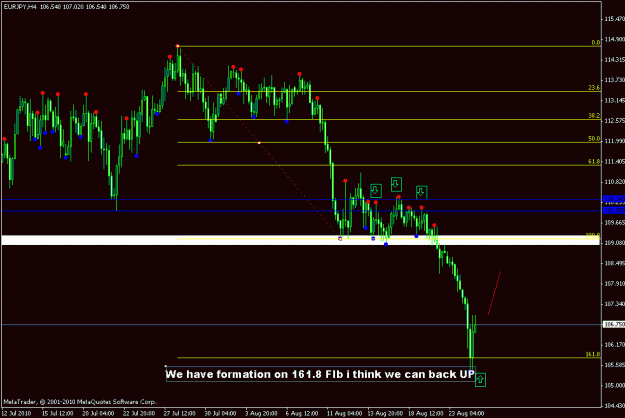This screenshot has height=418, width=625.
Task: Click the 30 Jul 04:00 time label
Action: [x=220, y=413]
